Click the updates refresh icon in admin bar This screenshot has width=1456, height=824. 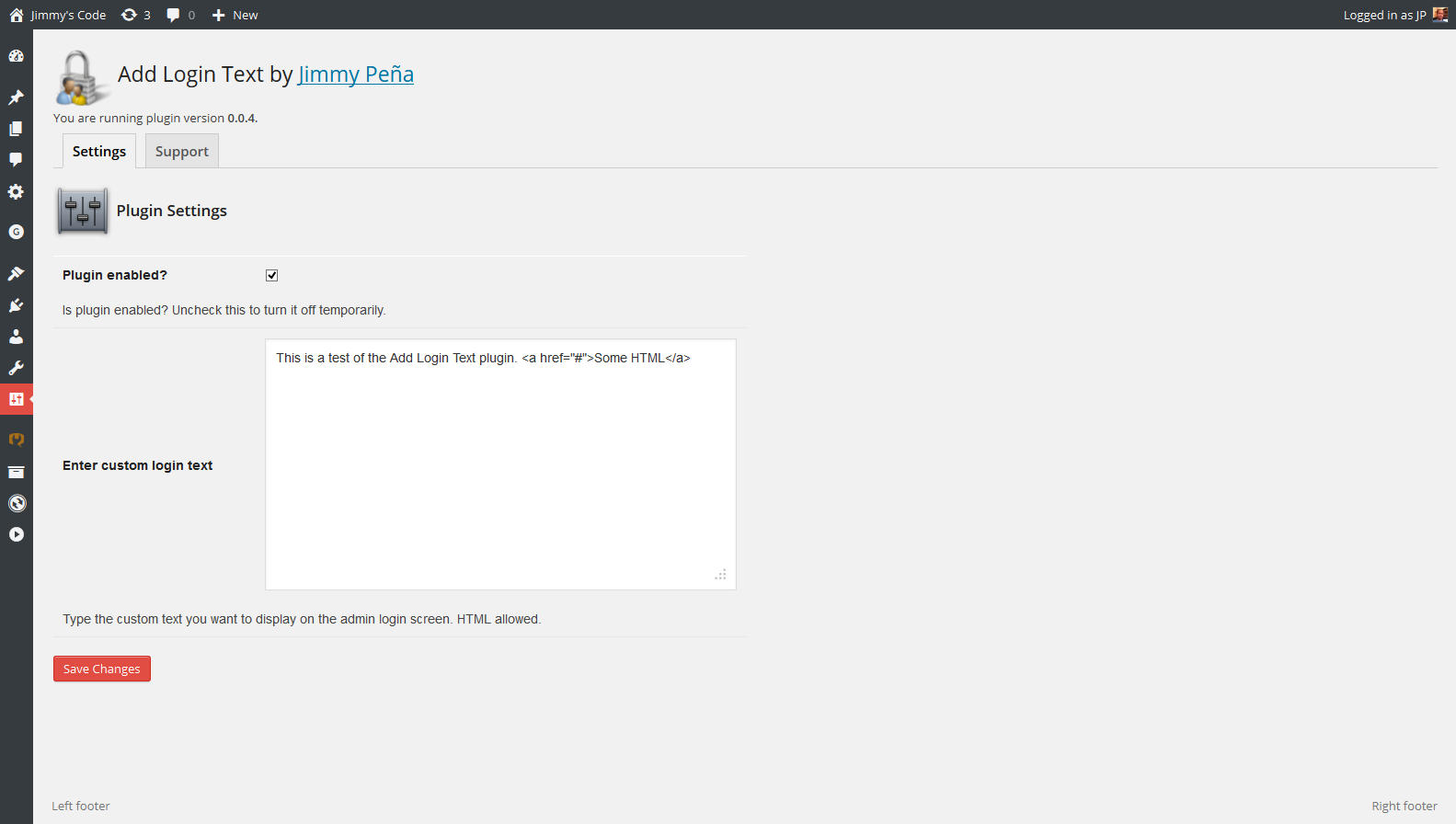(x=130, y=15)
